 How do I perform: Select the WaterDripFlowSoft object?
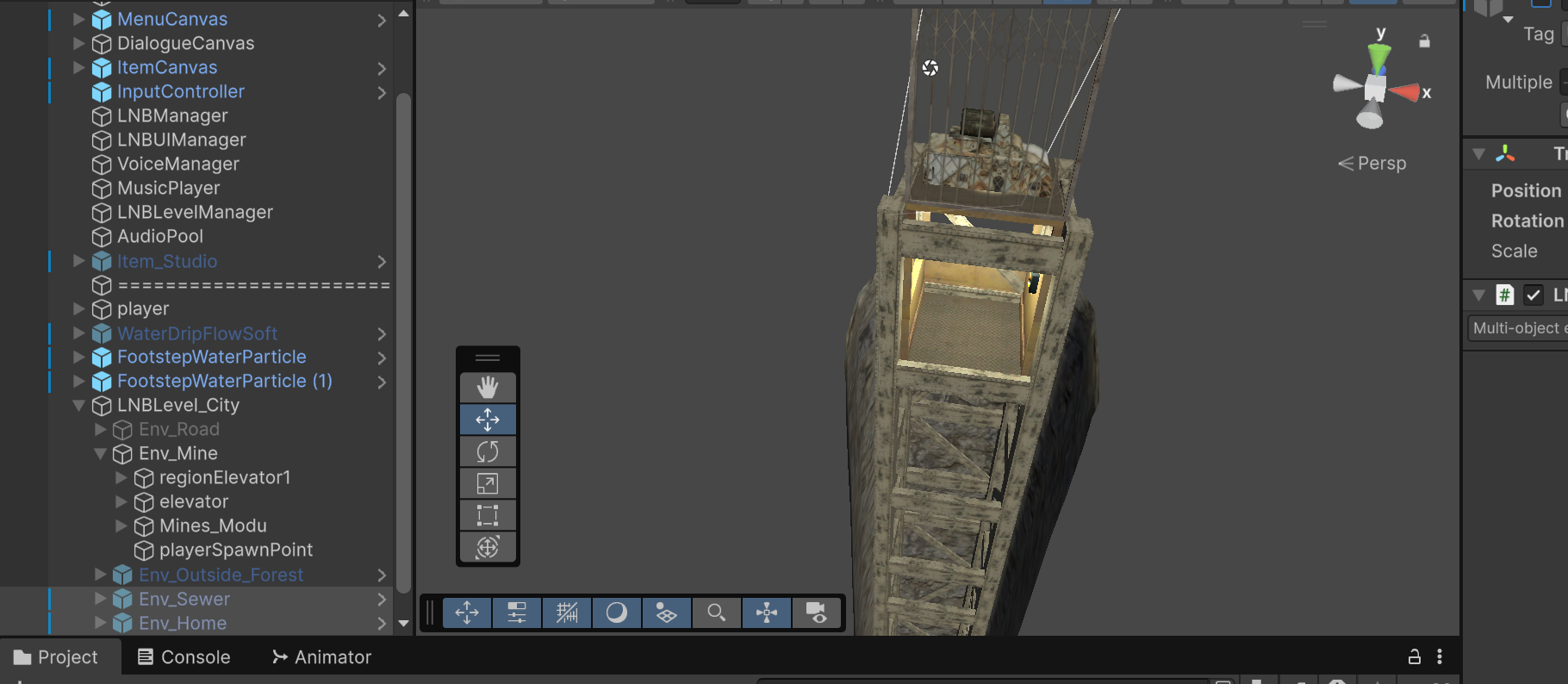coord(197,333)
